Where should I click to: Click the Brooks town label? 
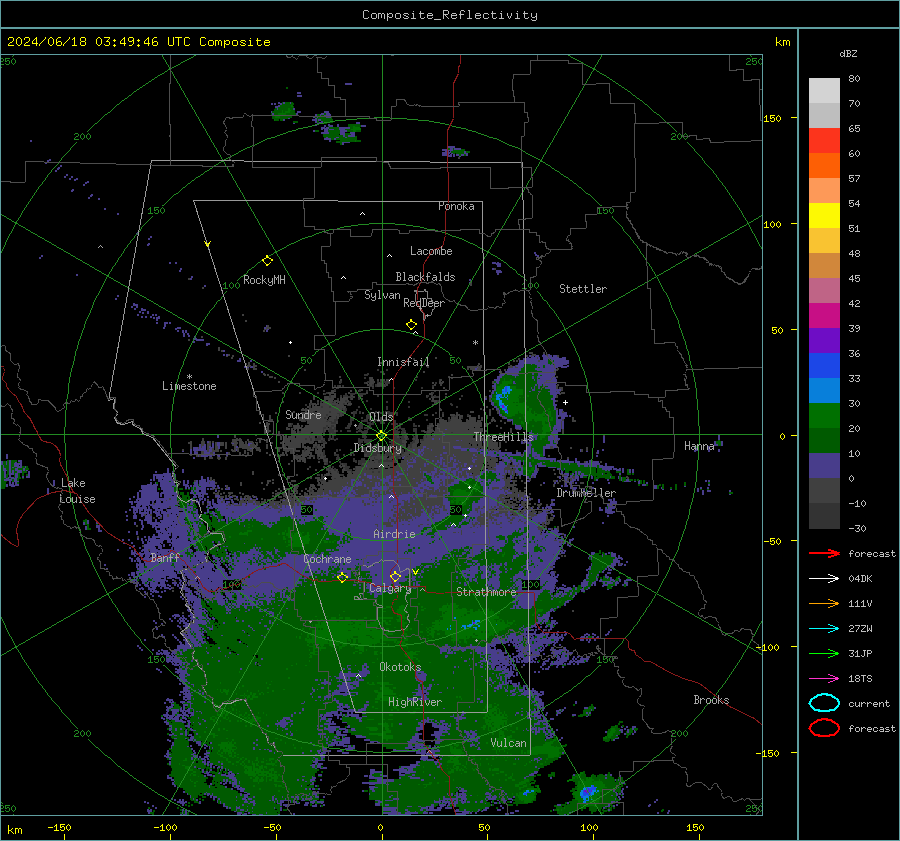point(711,700)
